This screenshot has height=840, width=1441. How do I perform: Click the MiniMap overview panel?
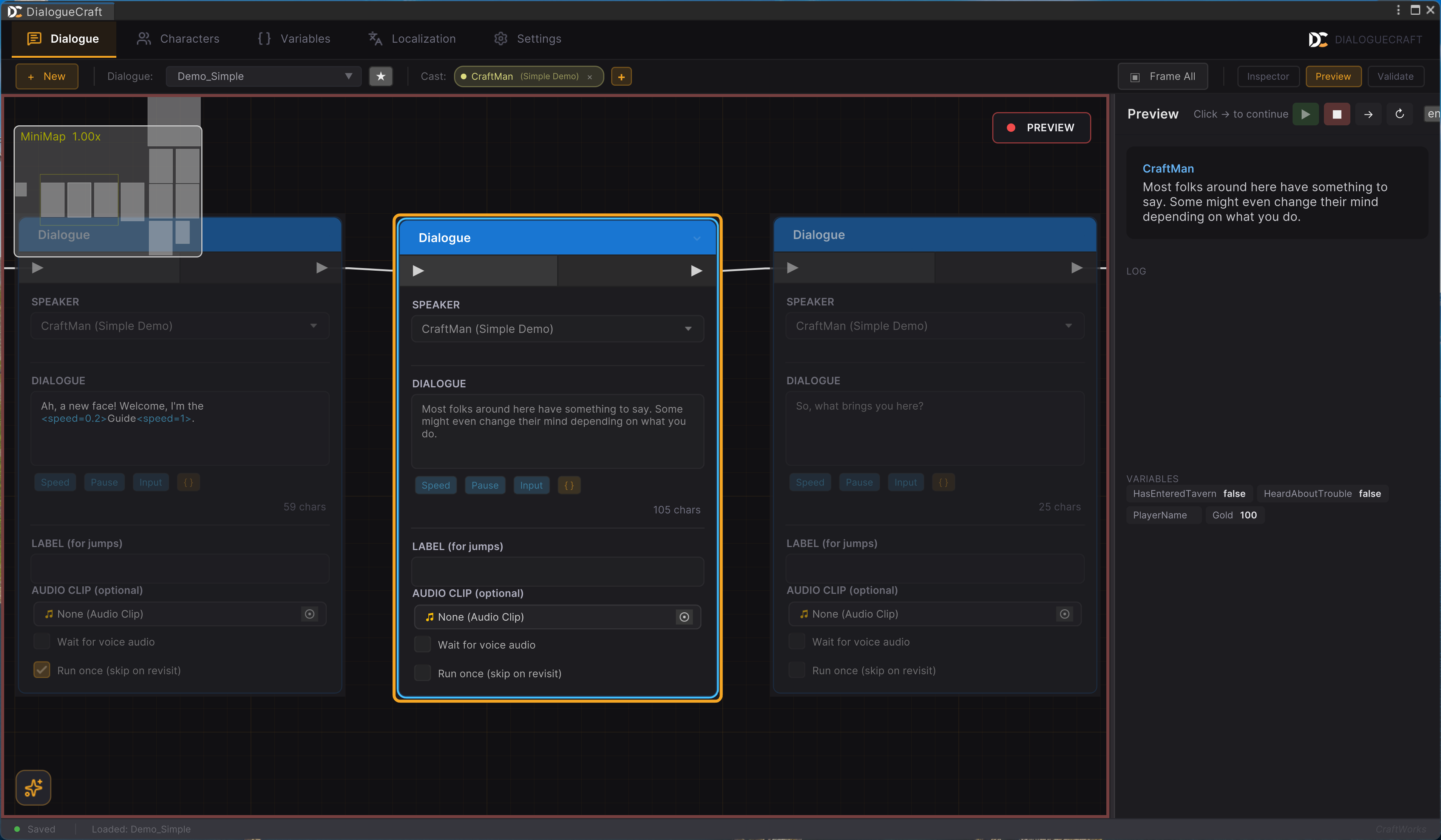[108, 191]
